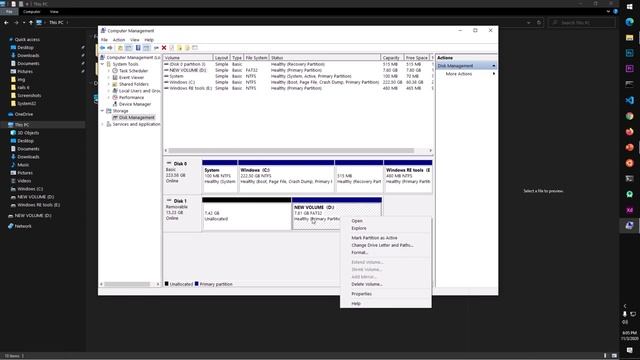The image size is (640, 360).
Task: Open the Action menu
Action: coord(119,40)
